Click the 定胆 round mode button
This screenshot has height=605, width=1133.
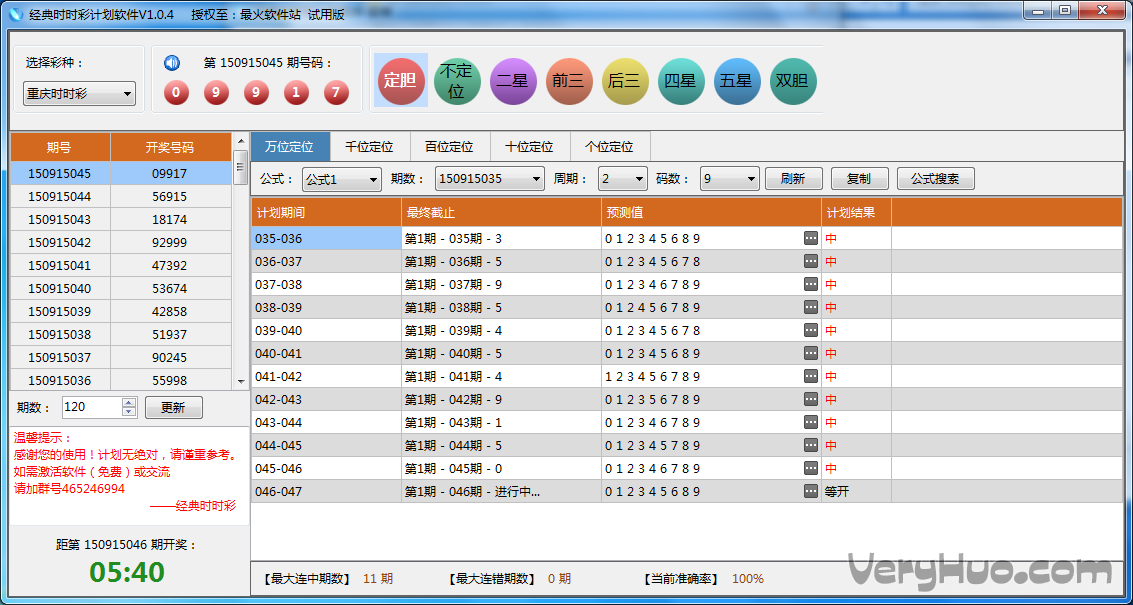[401, 81]
